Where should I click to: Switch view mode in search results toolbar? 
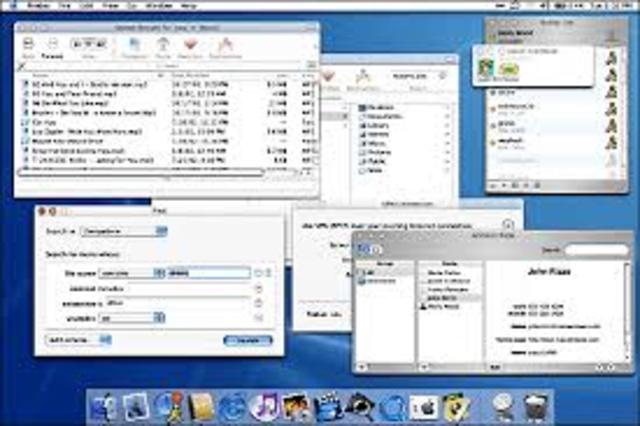point(89,44)
